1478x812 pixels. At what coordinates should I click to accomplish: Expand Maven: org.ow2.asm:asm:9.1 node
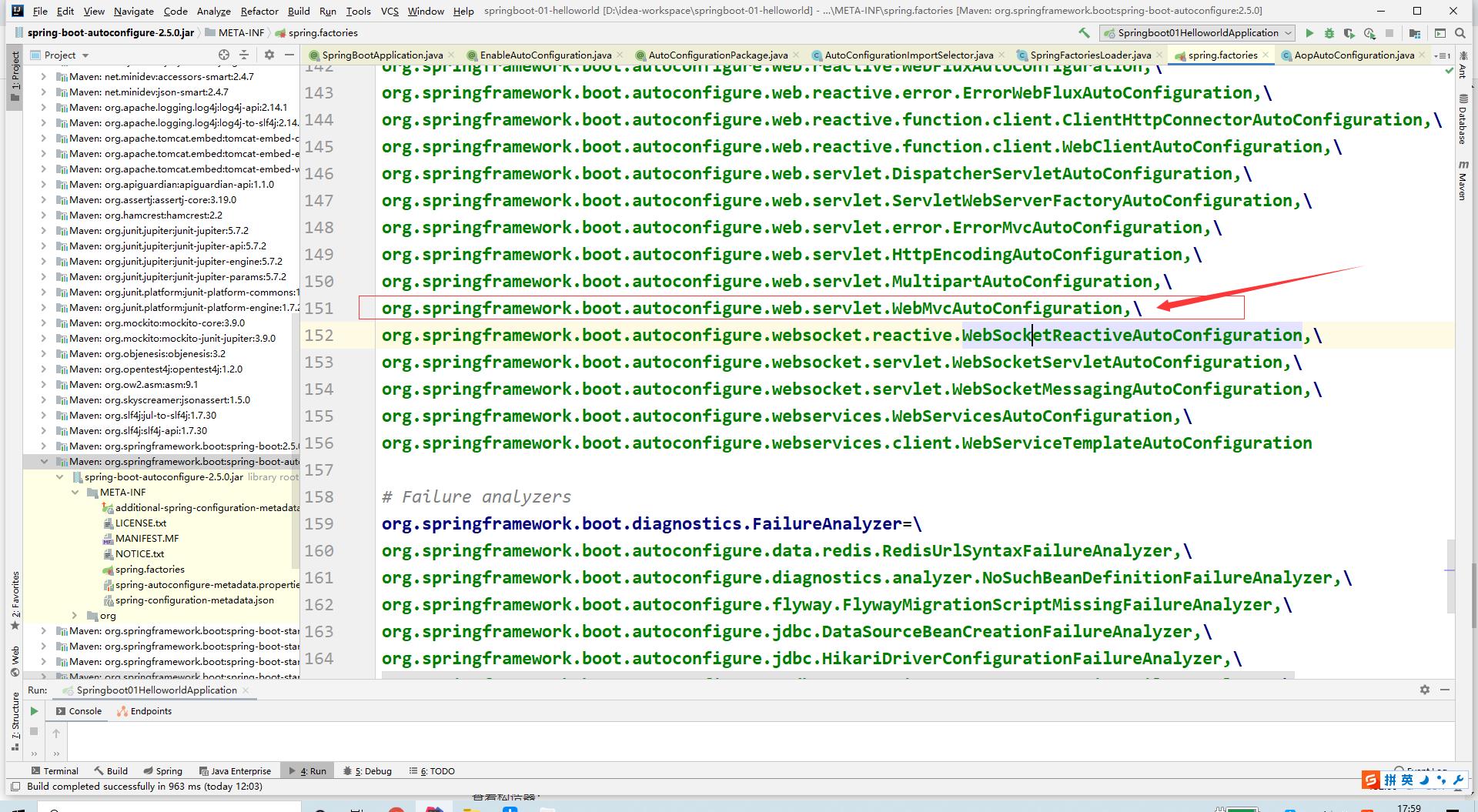pos(44,385)
